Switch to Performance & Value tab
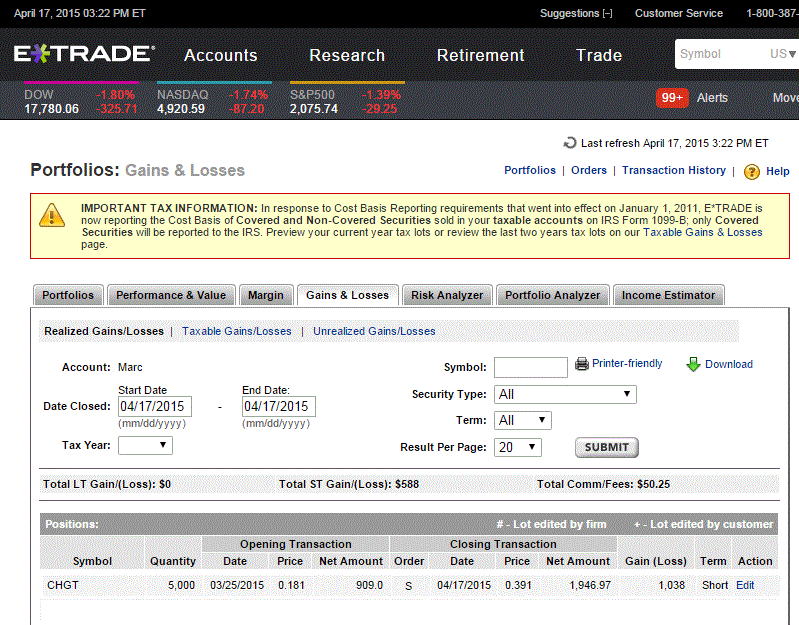Image resolution: width=799 pixels, height=625 pixels. (171, 295)
